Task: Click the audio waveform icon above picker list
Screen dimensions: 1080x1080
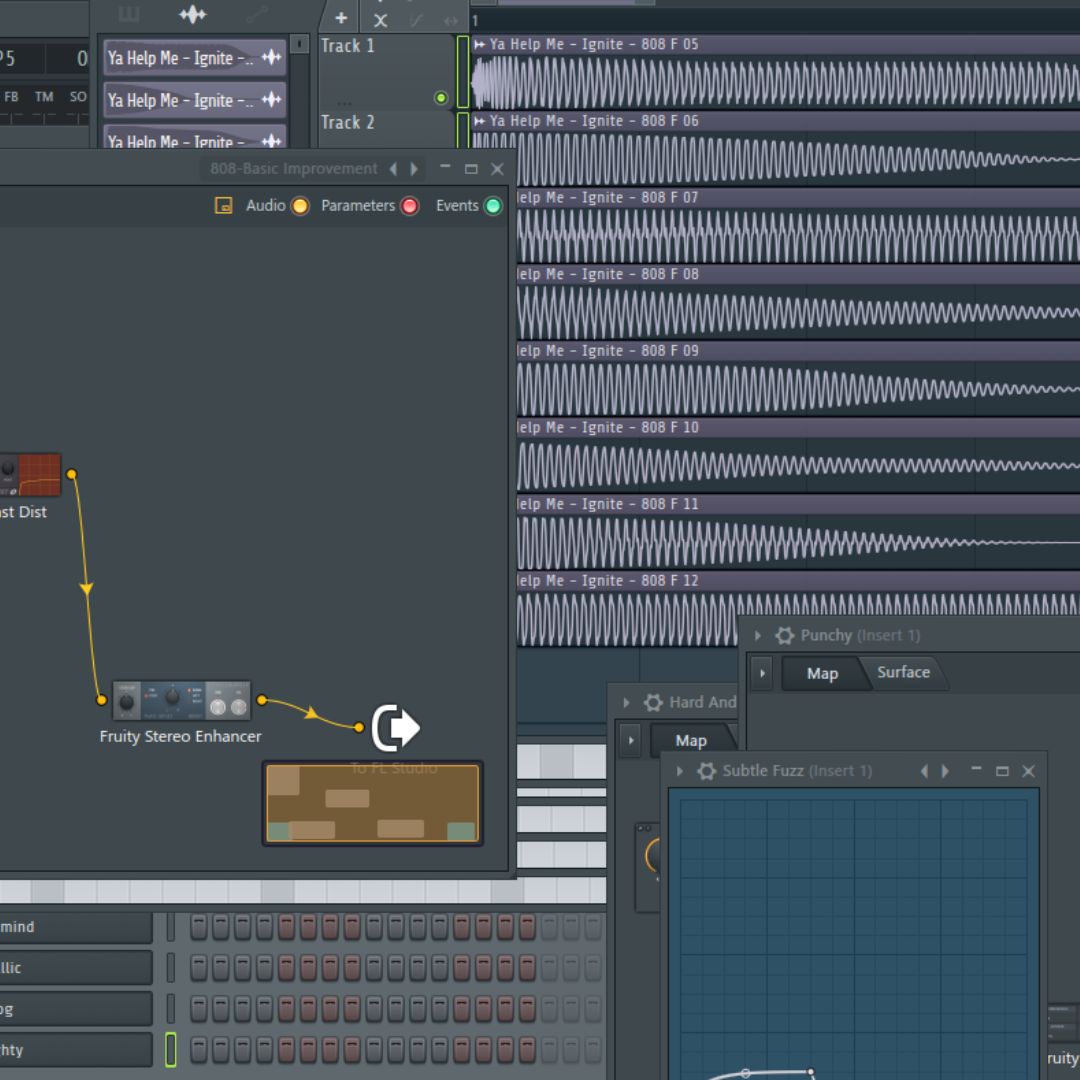Action: [x=192, y=14]
